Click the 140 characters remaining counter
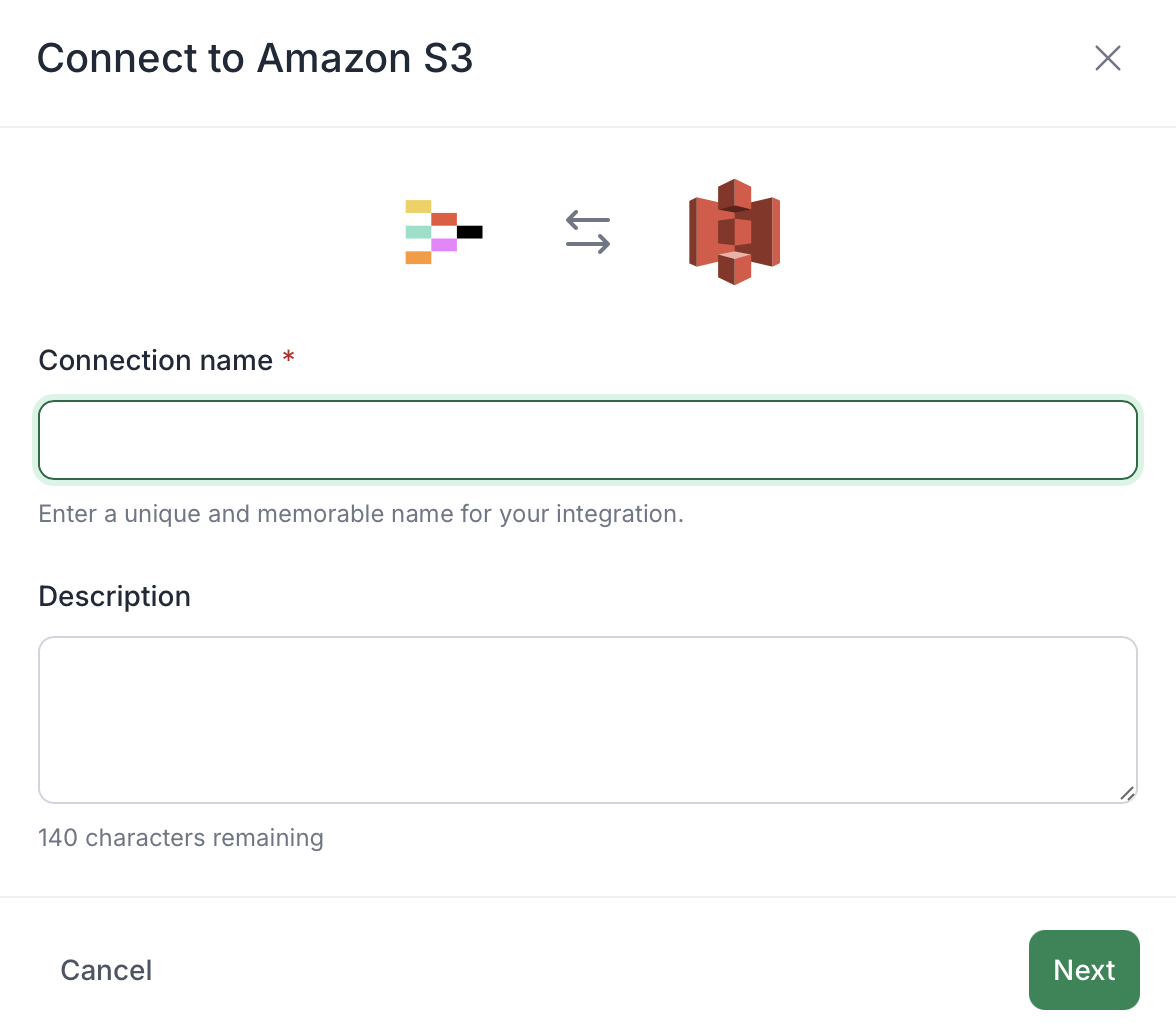The height and width of the screenshot is (1030, 1176). point(181,837)
